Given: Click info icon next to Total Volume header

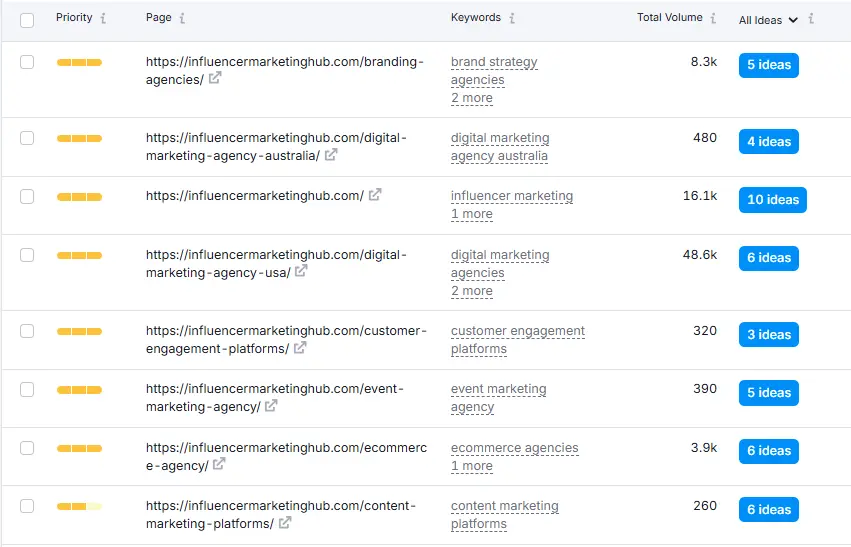Looking at the screenshot, I should 713,18.
